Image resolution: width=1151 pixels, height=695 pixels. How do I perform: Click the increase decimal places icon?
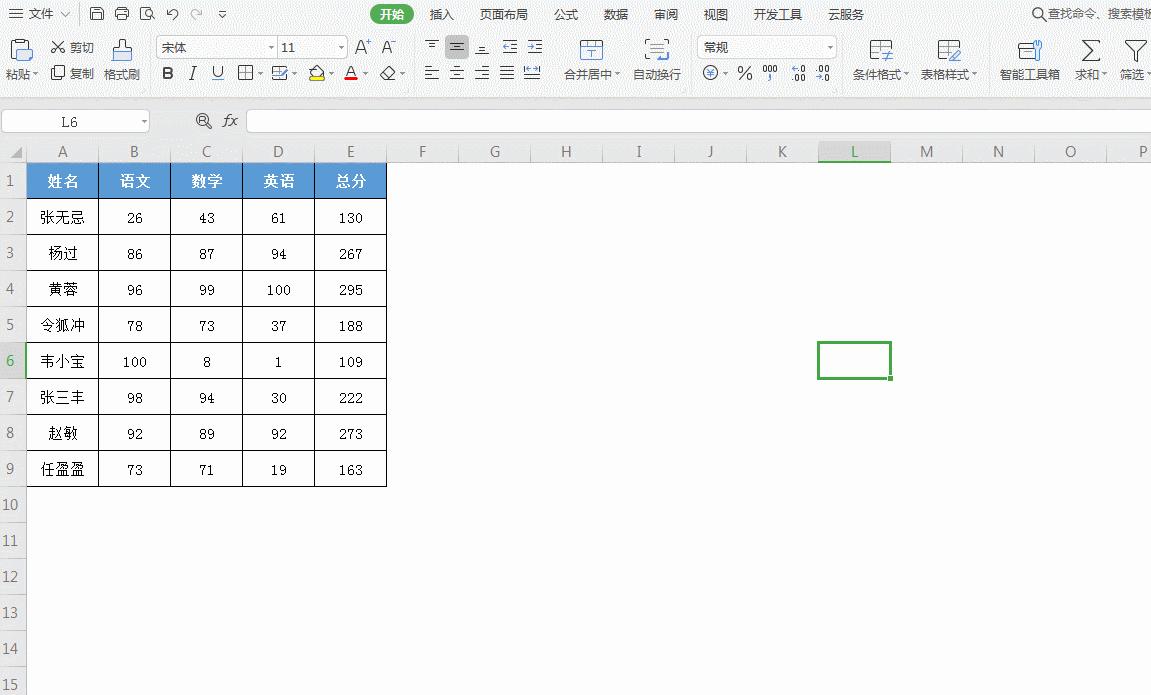[x=798, y=73]
